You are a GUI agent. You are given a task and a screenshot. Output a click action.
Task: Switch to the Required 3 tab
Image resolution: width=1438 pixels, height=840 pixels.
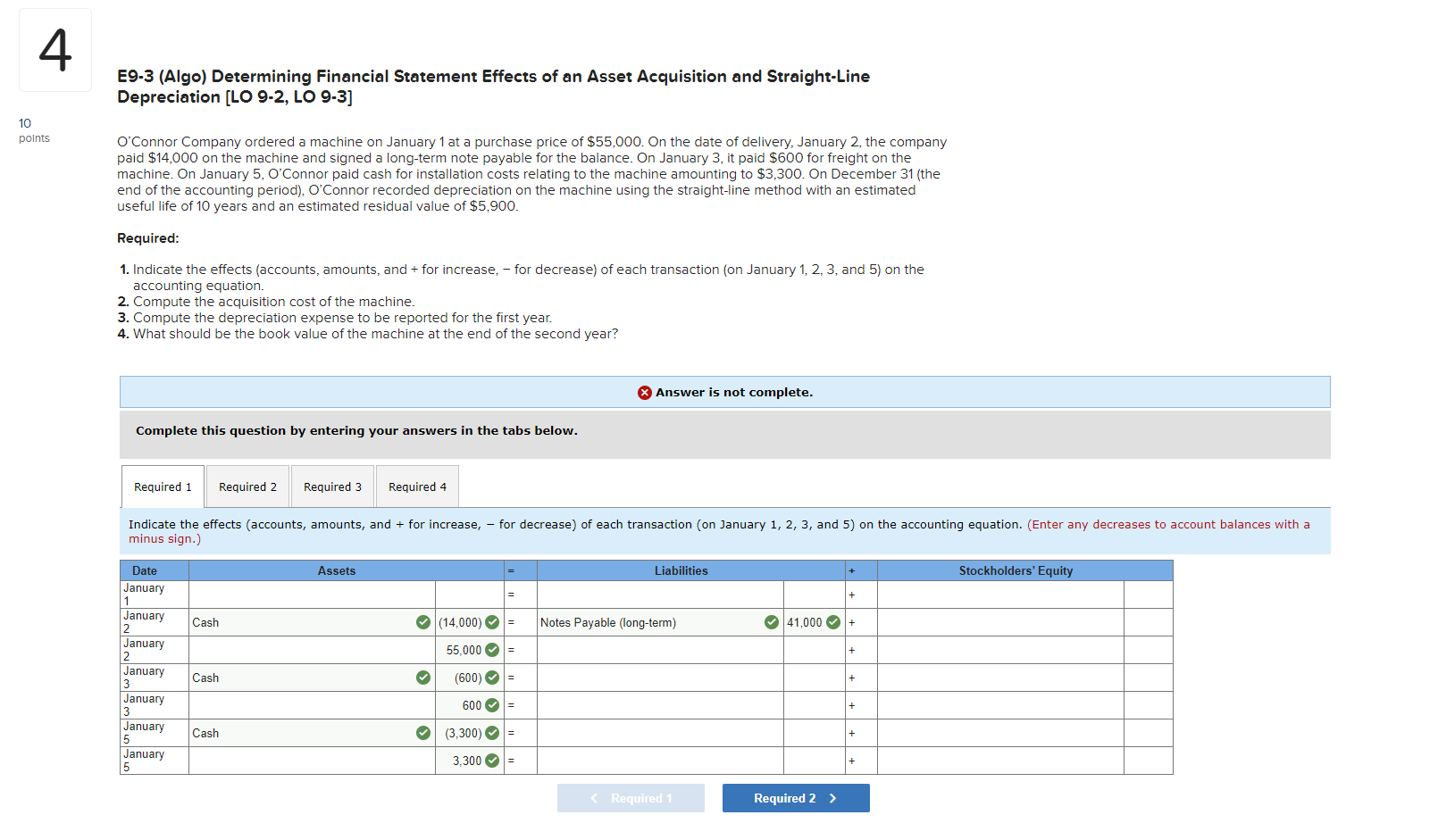(332, 487)
